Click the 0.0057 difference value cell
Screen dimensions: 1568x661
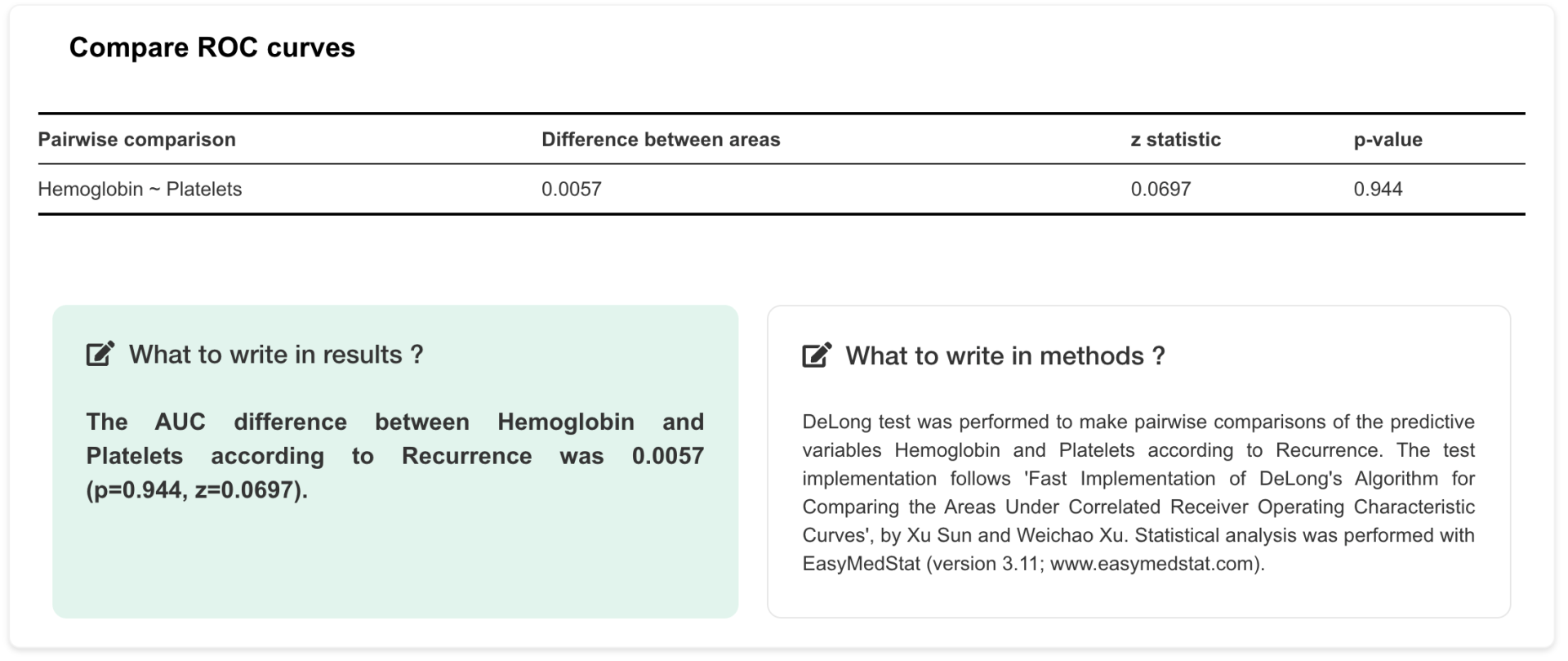tap(572, 190)
